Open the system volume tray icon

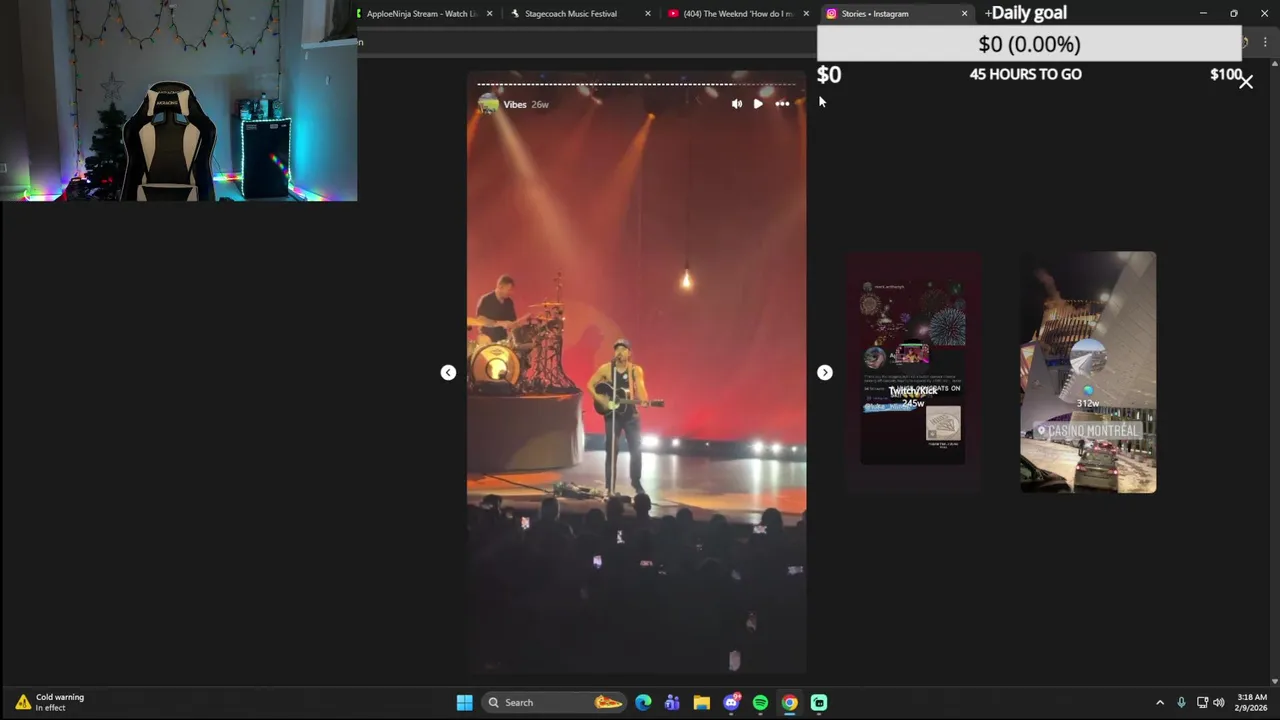(1219, 702)
